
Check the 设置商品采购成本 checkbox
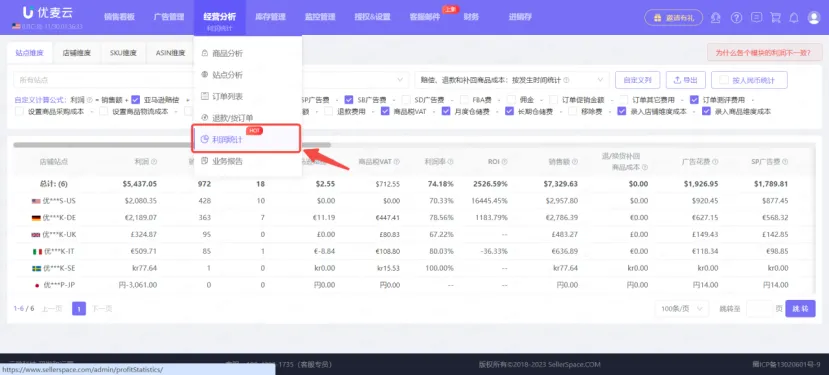pos(19,112)
